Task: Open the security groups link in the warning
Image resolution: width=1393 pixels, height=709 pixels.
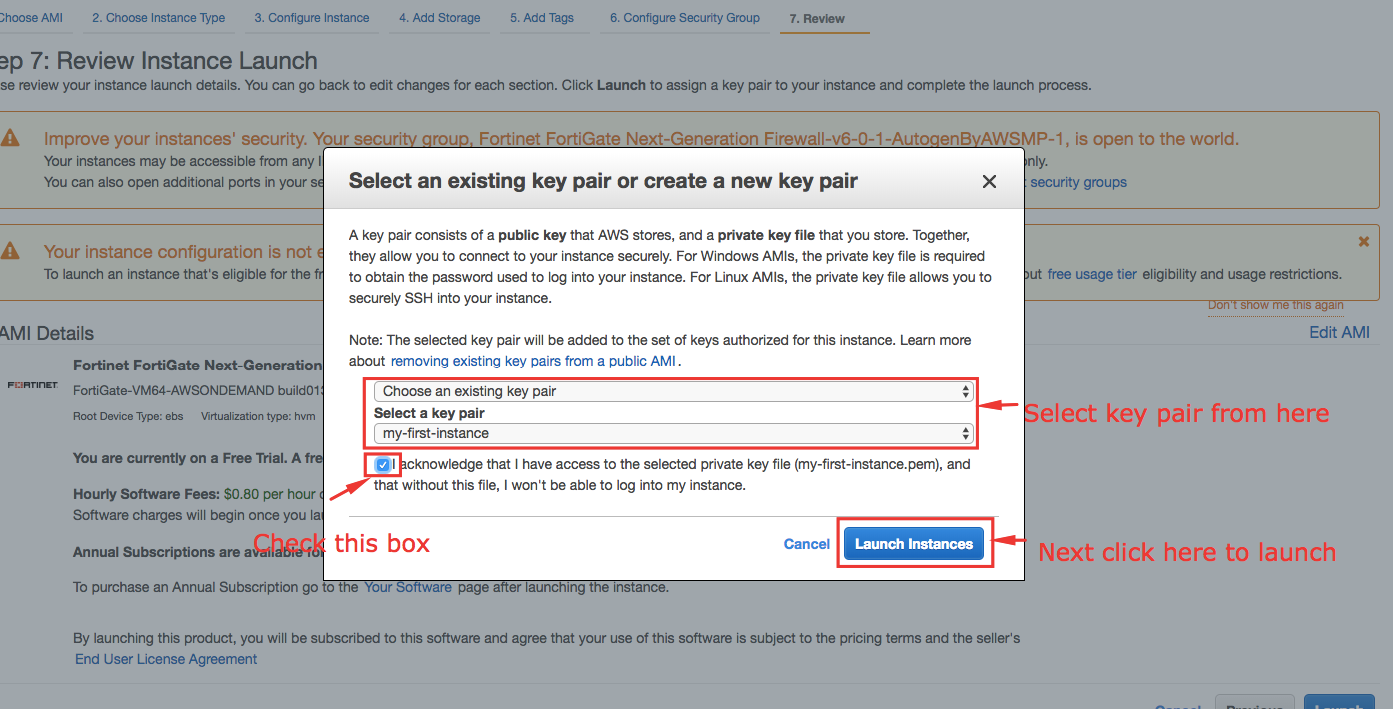Action: tap(1078, 182)
